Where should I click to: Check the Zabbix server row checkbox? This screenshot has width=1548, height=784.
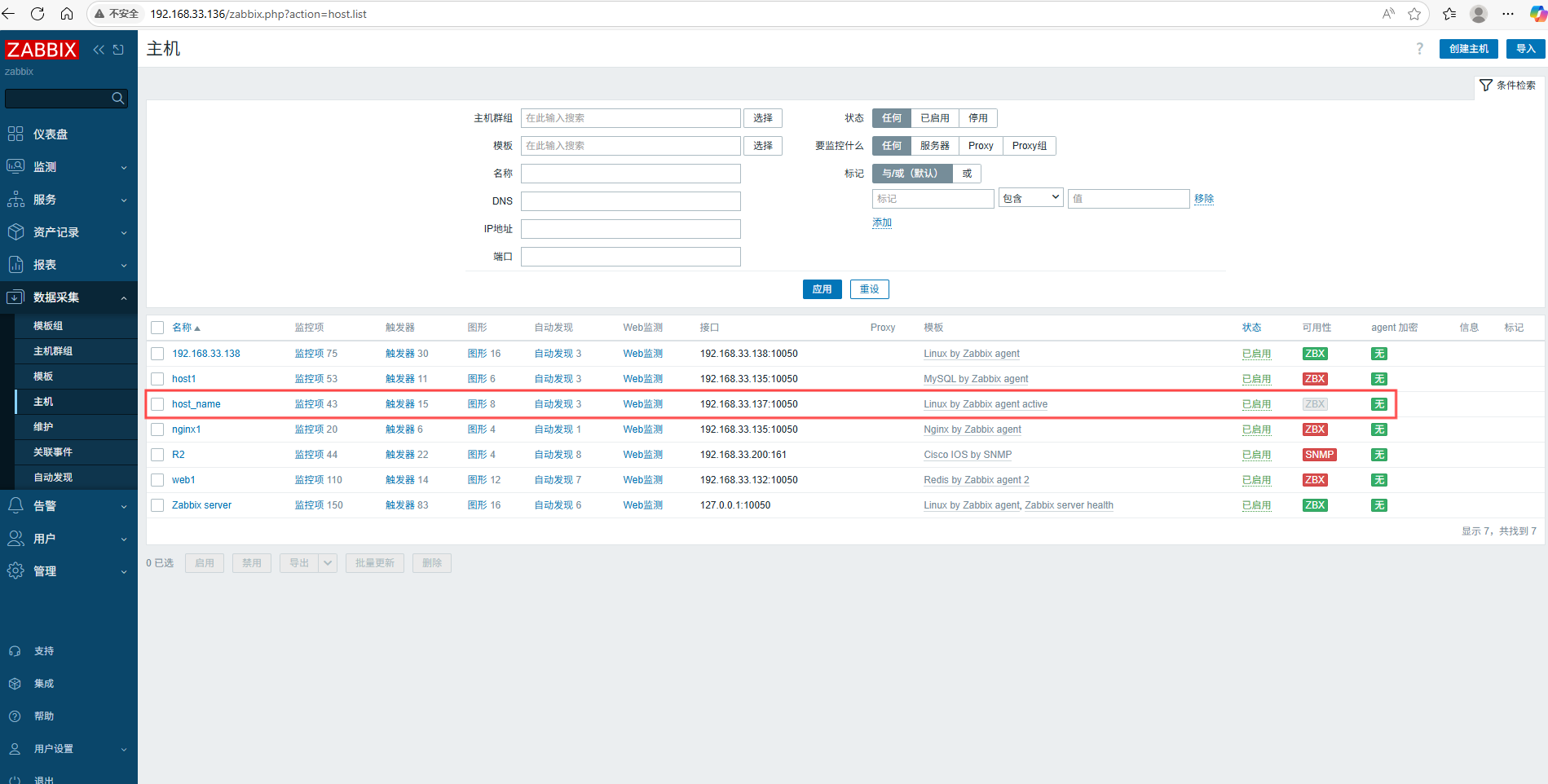tap(157, 505)
